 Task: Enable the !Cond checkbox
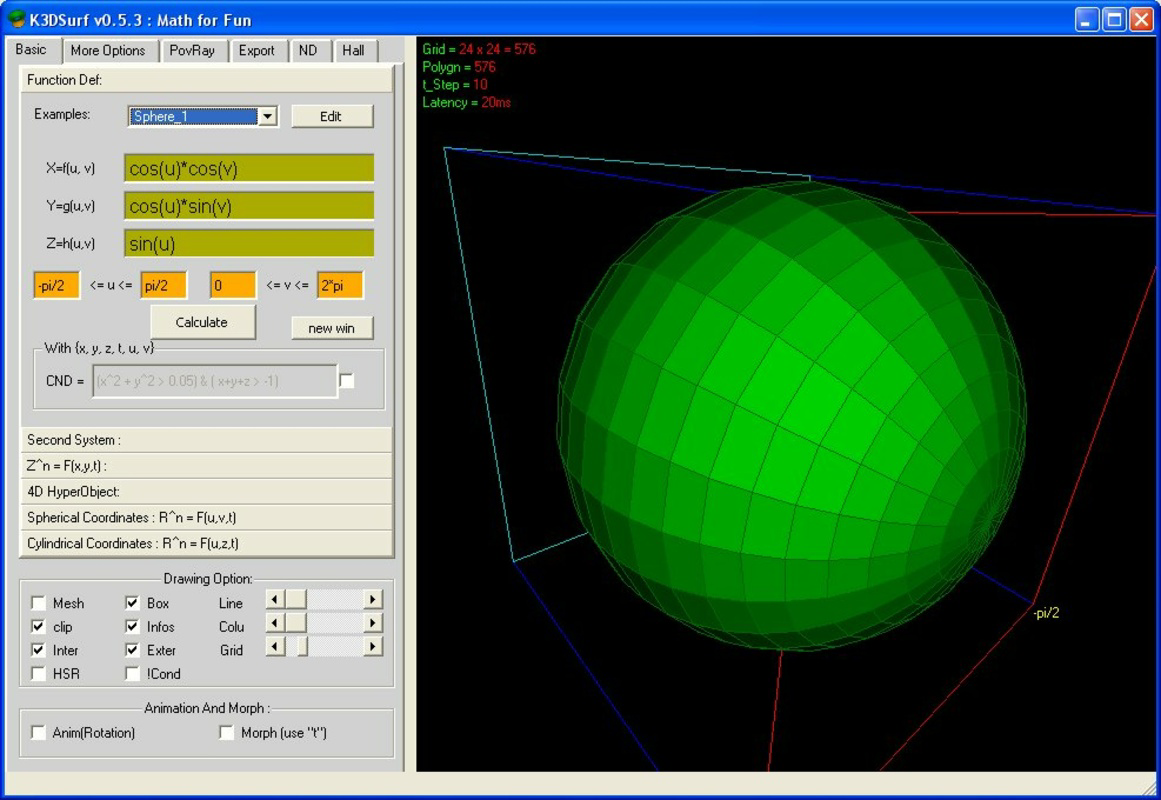pos(133,673)
